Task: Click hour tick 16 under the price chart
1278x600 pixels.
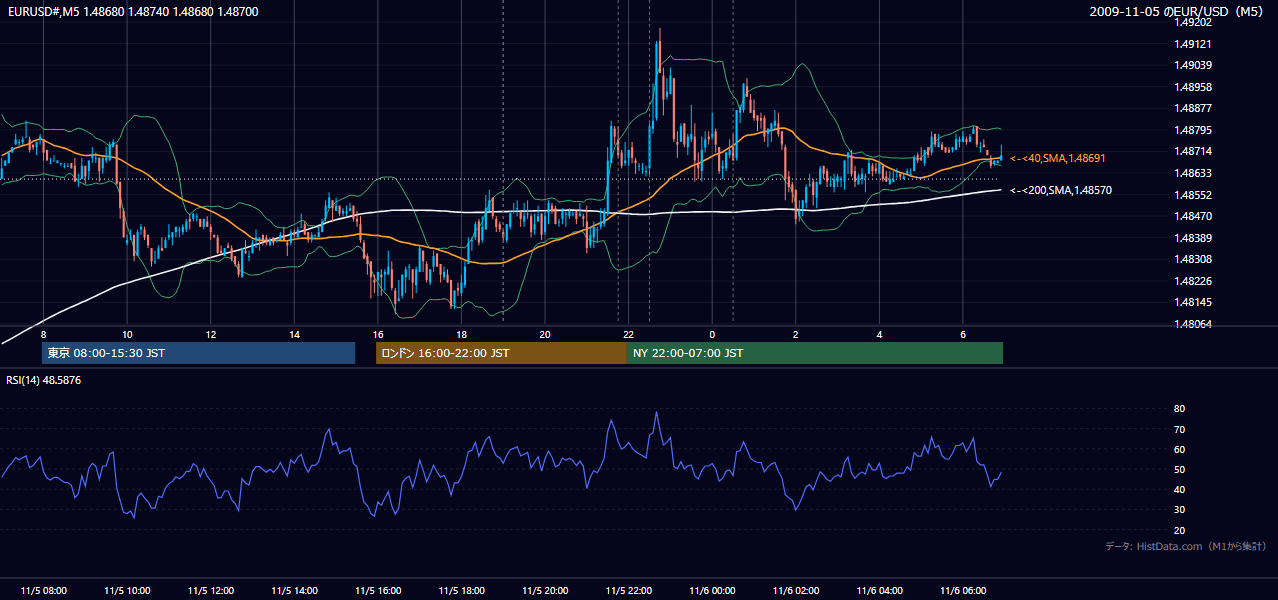Action: pos(378,334)
